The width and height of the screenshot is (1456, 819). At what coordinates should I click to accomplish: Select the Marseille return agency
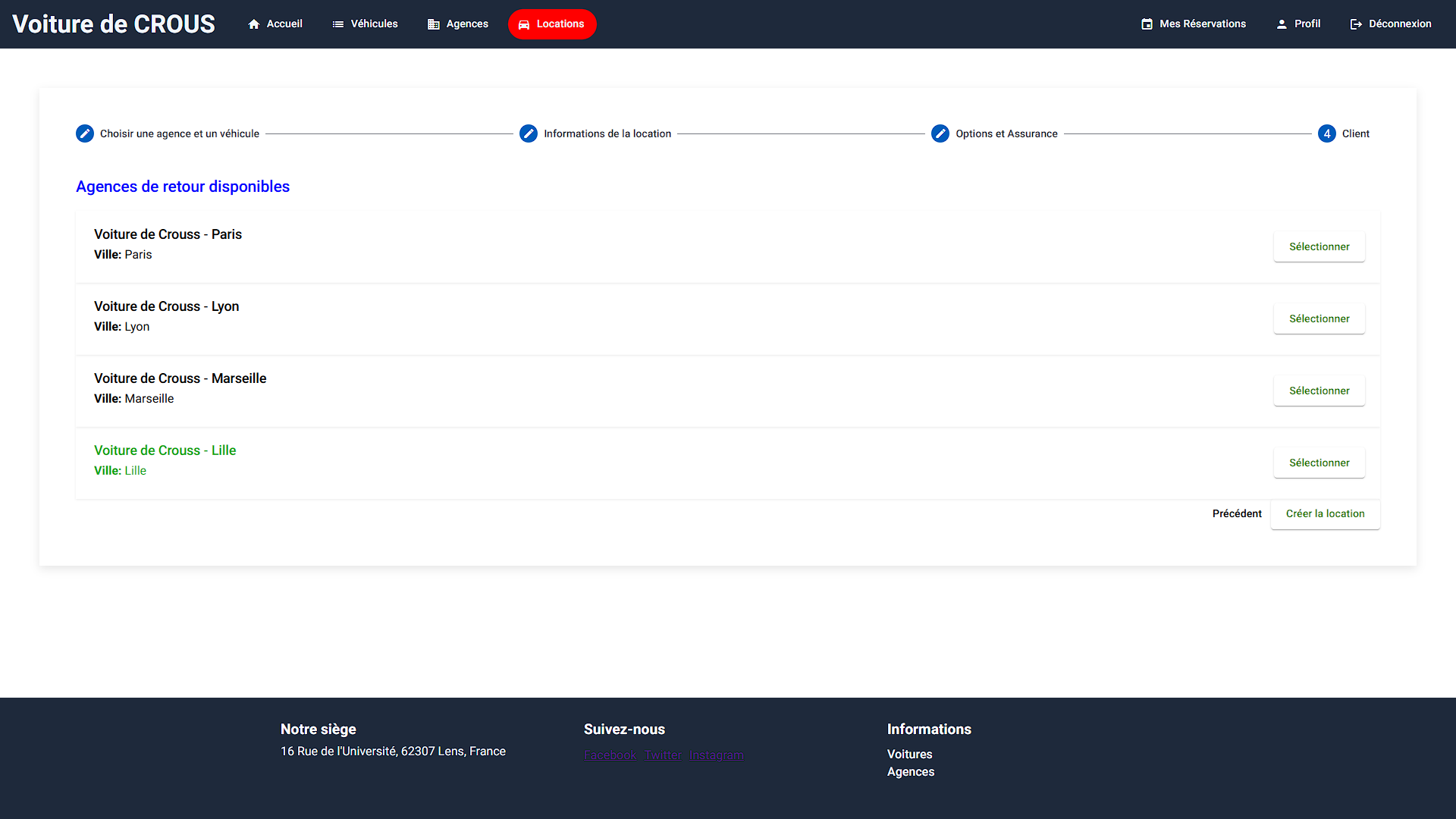pyautogui.click(x=1319, y=391)
